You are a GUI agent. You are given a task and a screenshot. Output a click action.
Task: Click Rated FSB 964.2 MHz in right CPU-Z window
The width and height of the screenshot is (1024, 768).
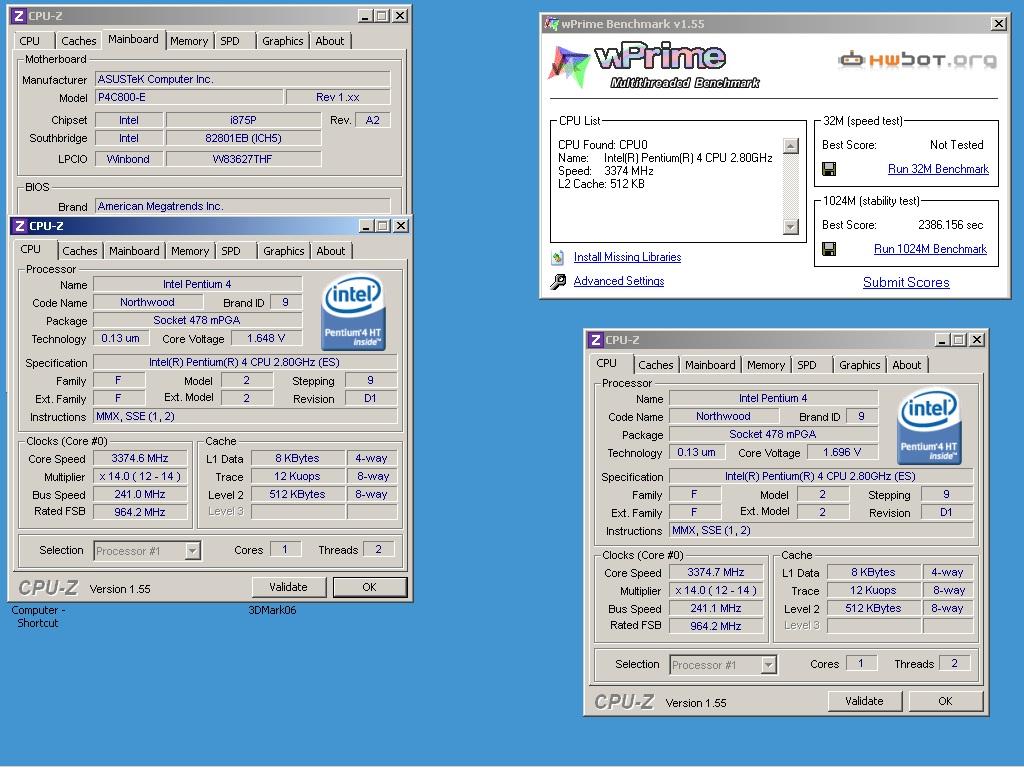coord(716,626)
